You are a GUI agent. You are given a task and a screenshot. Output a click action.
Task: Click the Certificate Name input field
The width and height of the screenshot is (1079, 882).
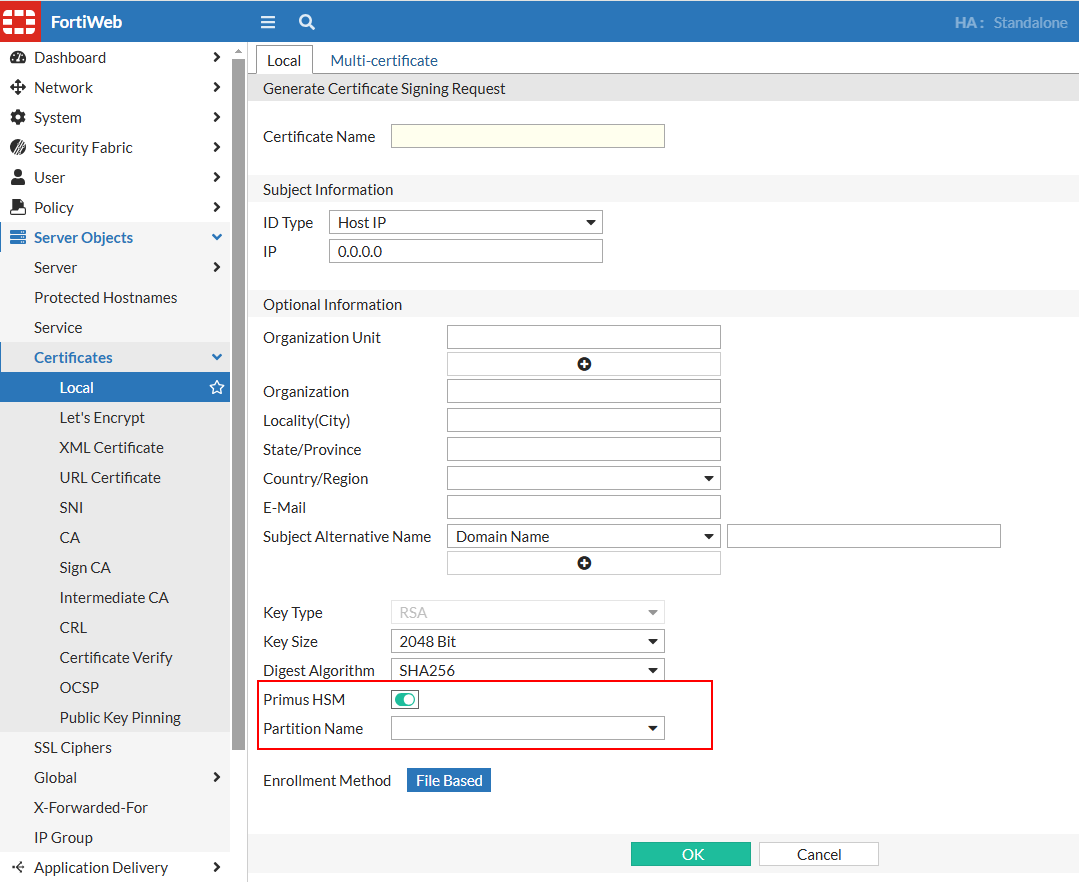pyautogui.click(x=527, y=137)
